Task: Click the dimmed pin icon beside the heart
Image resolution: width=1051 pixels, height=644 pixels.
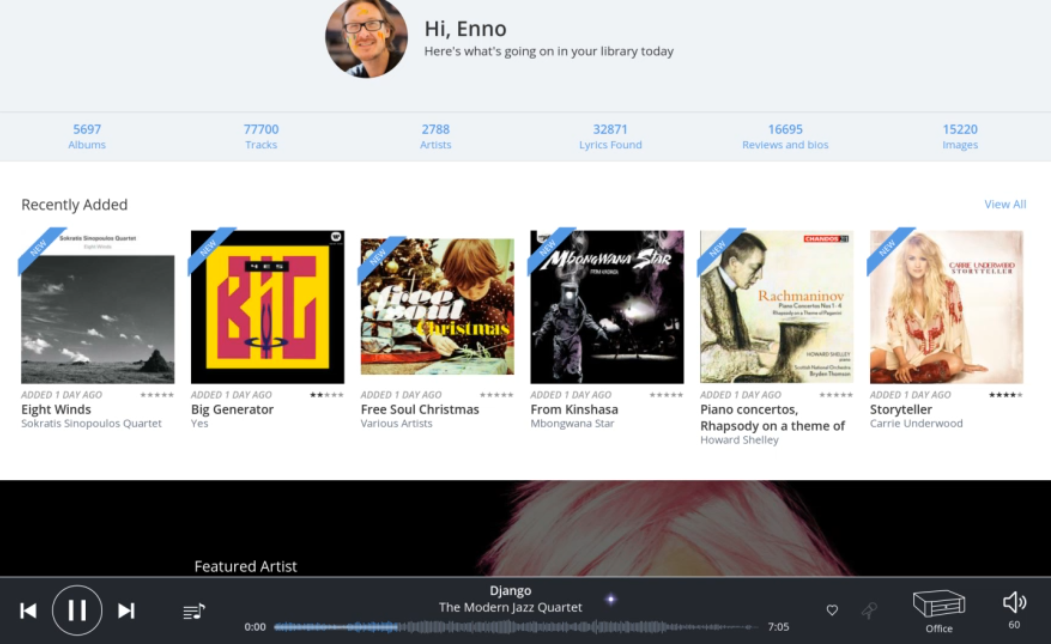Action: [x=869, y=610]
